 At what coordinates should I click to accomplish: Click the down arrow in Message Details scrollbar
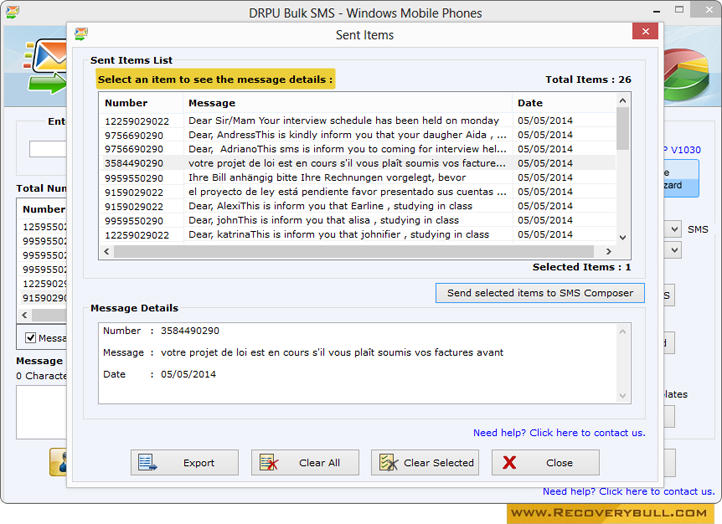coord(623,396)
